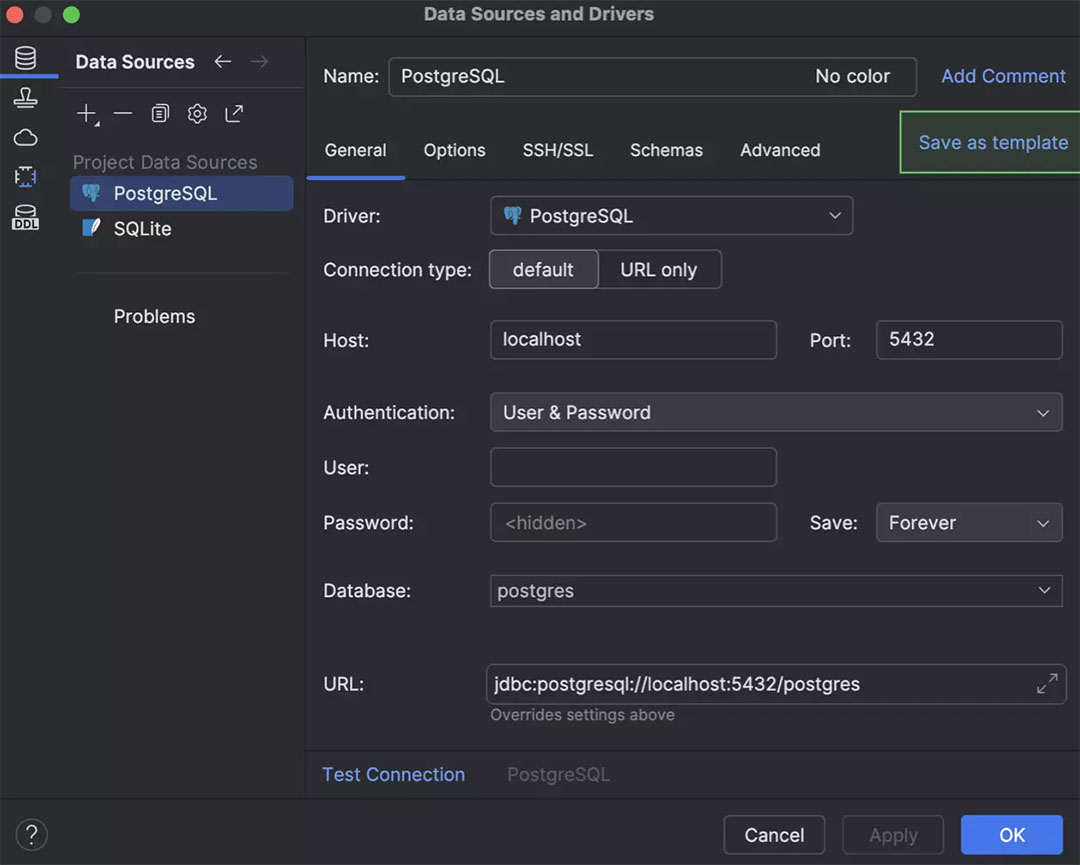Open the cloud providers sidebar icon
Screen dimensions: 1080x865
coord(25,138)
